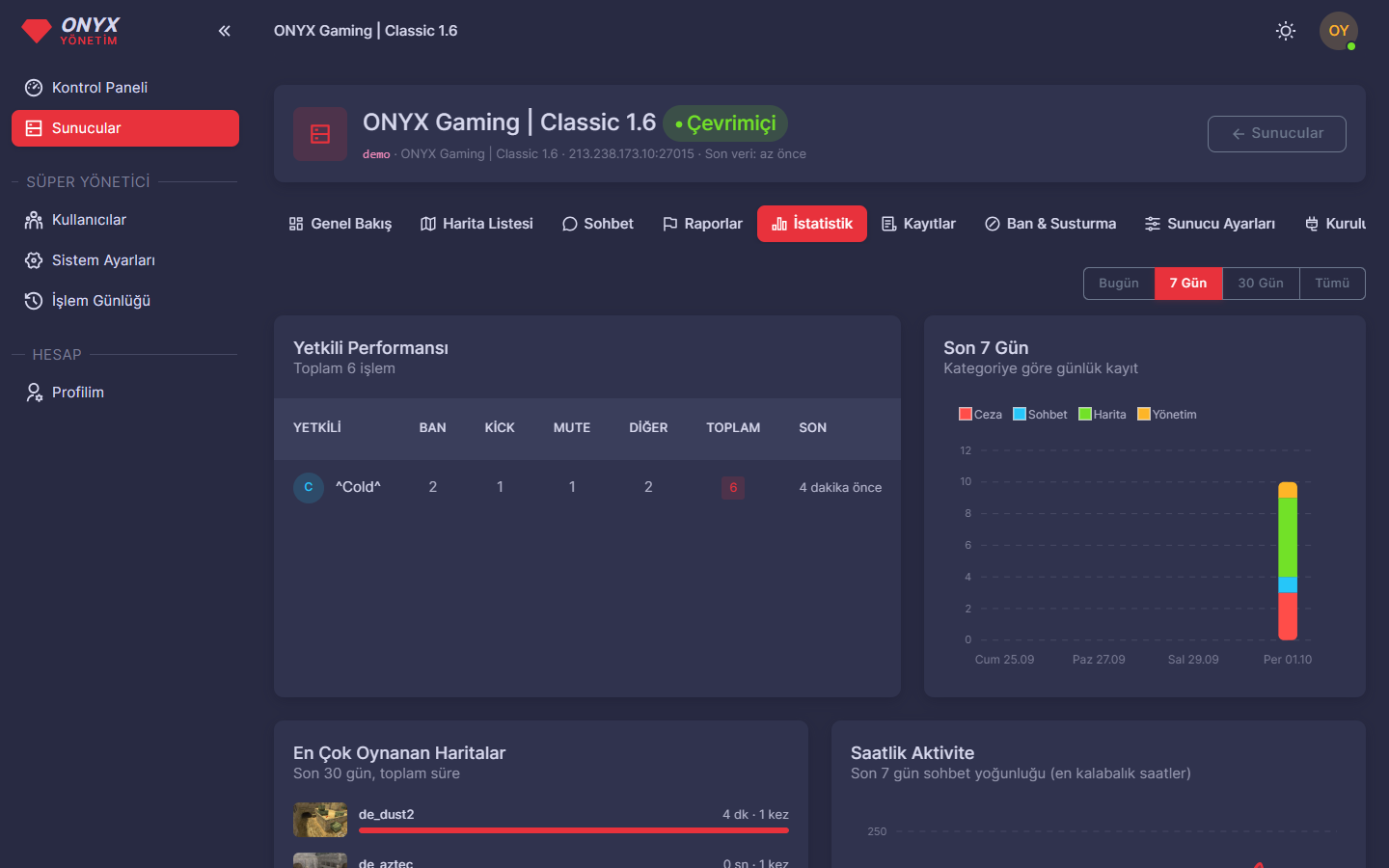Open Profilim page
The width and height of the screenshot is (1389, 868).
[125, 393]
